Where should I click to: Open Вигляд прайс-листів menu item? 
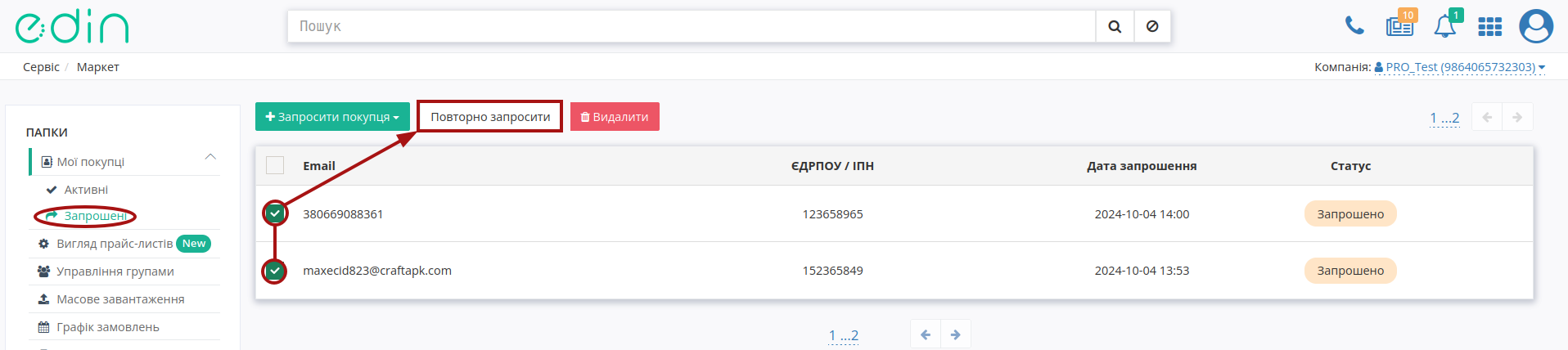coord(115,244)
